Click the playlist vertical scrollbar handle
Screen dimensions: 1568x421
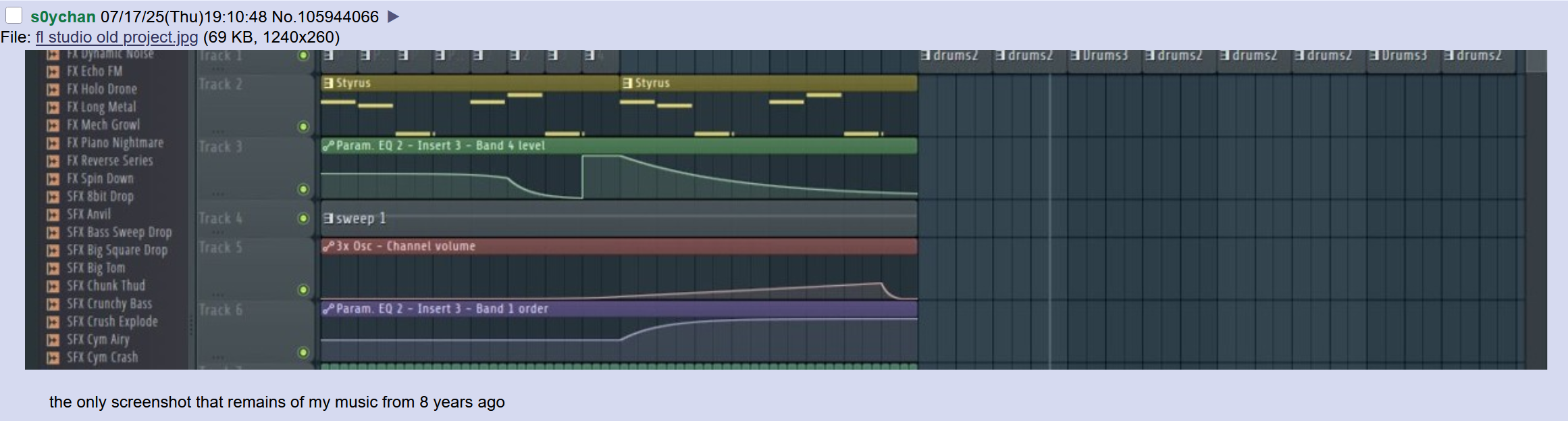coord(1536,61)
